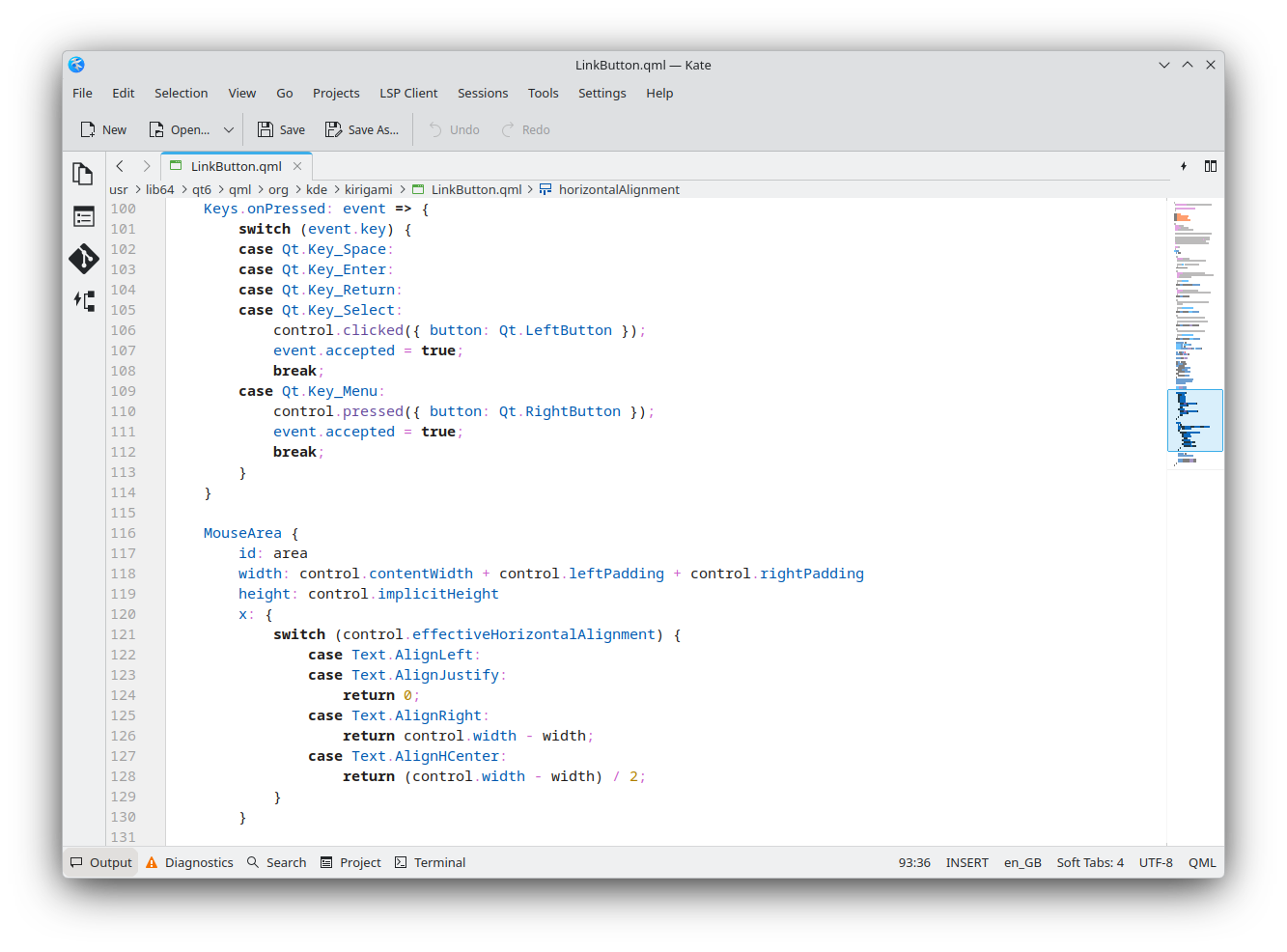Viewport: 1287px width, 952px height.
Task: Click the minimap highlighted viewport region
Action: tap(1194, 420)
